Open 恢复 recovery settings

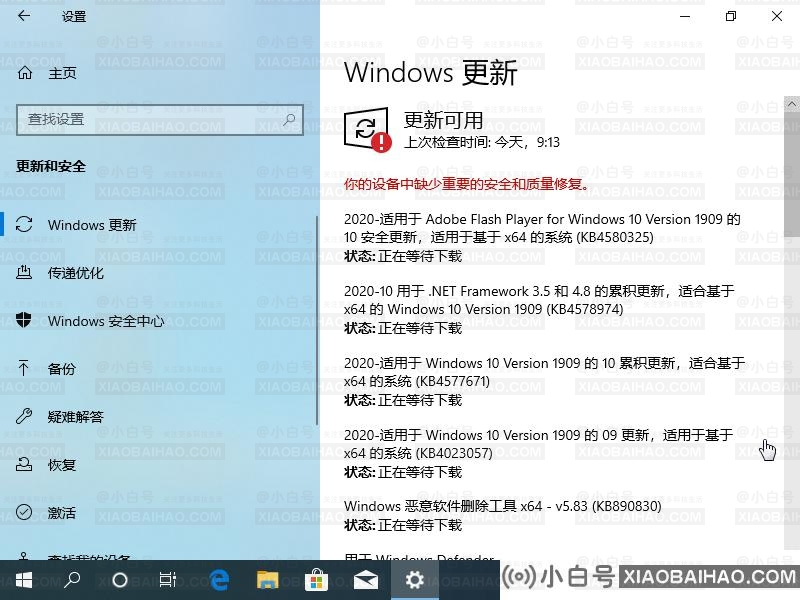click(62, 465)
